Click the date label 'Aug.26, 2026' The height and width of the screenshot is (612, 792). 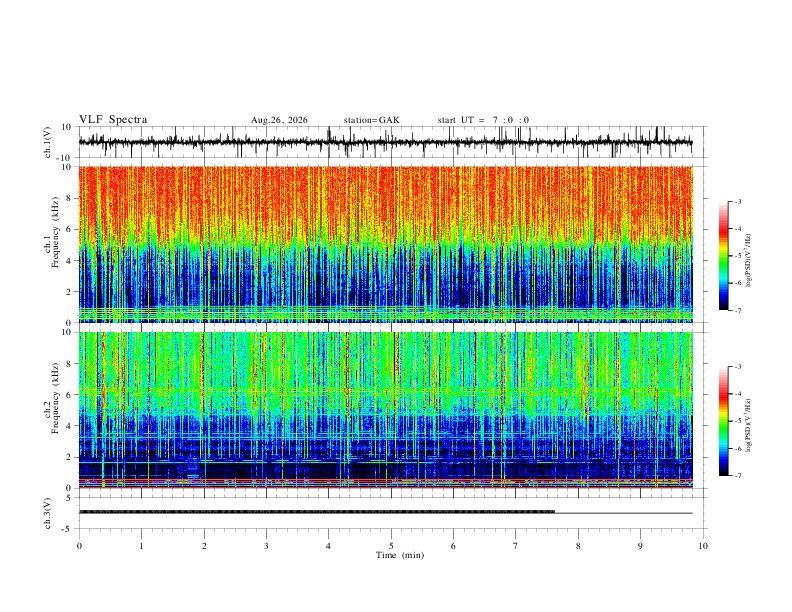click(x=279, y=120)
